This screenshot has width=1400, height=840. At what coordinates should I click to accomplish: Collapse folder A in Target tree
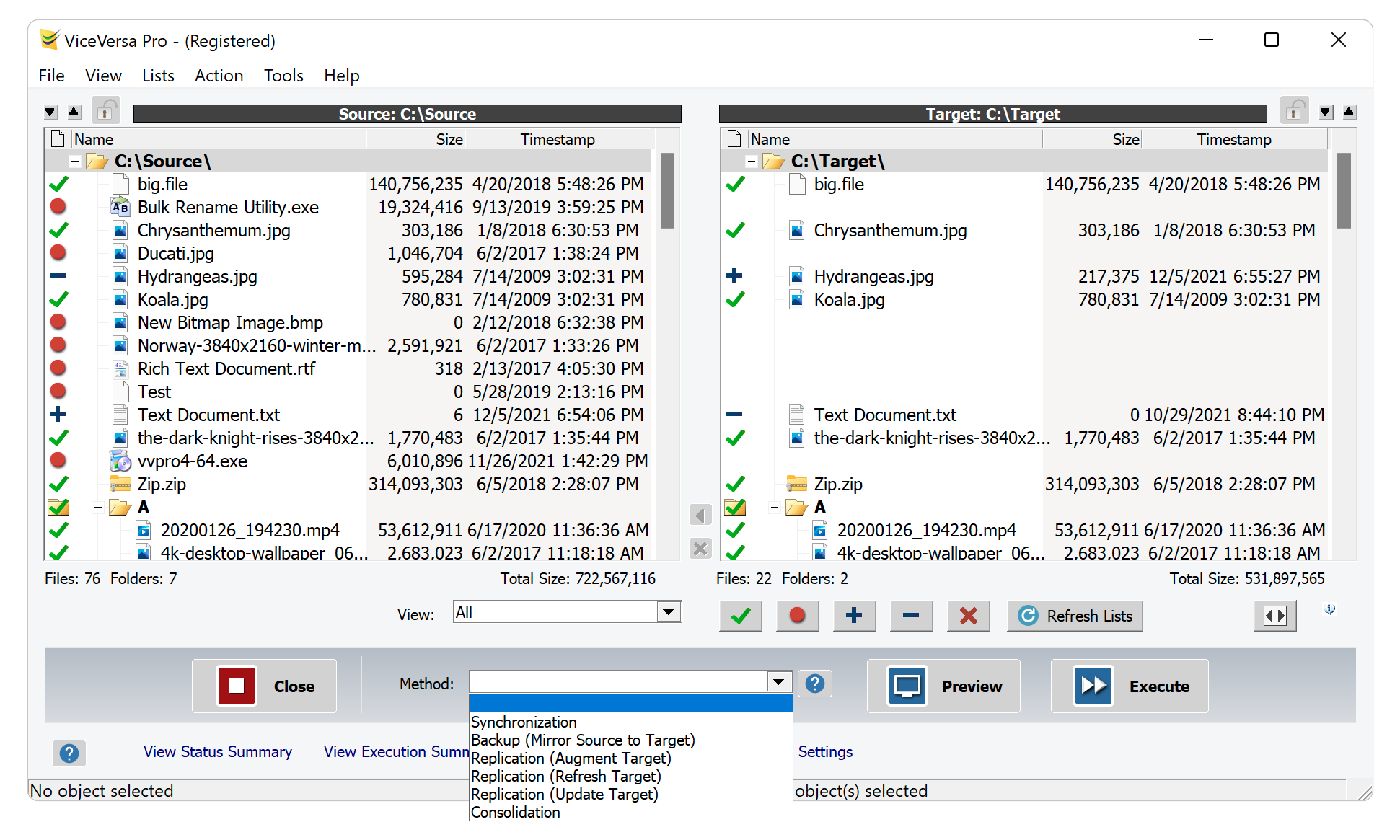pyautogui.click(x=775, y=508)
